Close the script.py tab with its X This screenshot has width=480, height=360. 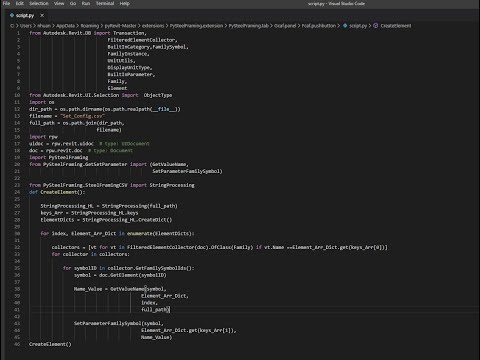point(42,15)
